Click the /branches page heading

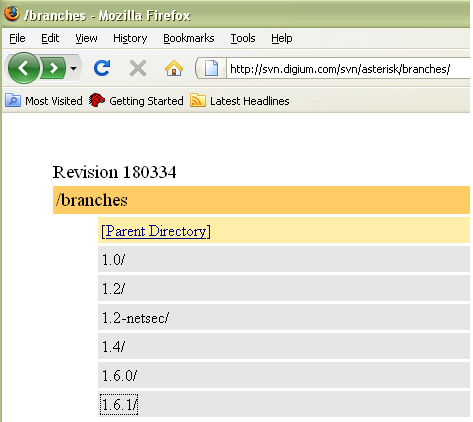point(92,200)
